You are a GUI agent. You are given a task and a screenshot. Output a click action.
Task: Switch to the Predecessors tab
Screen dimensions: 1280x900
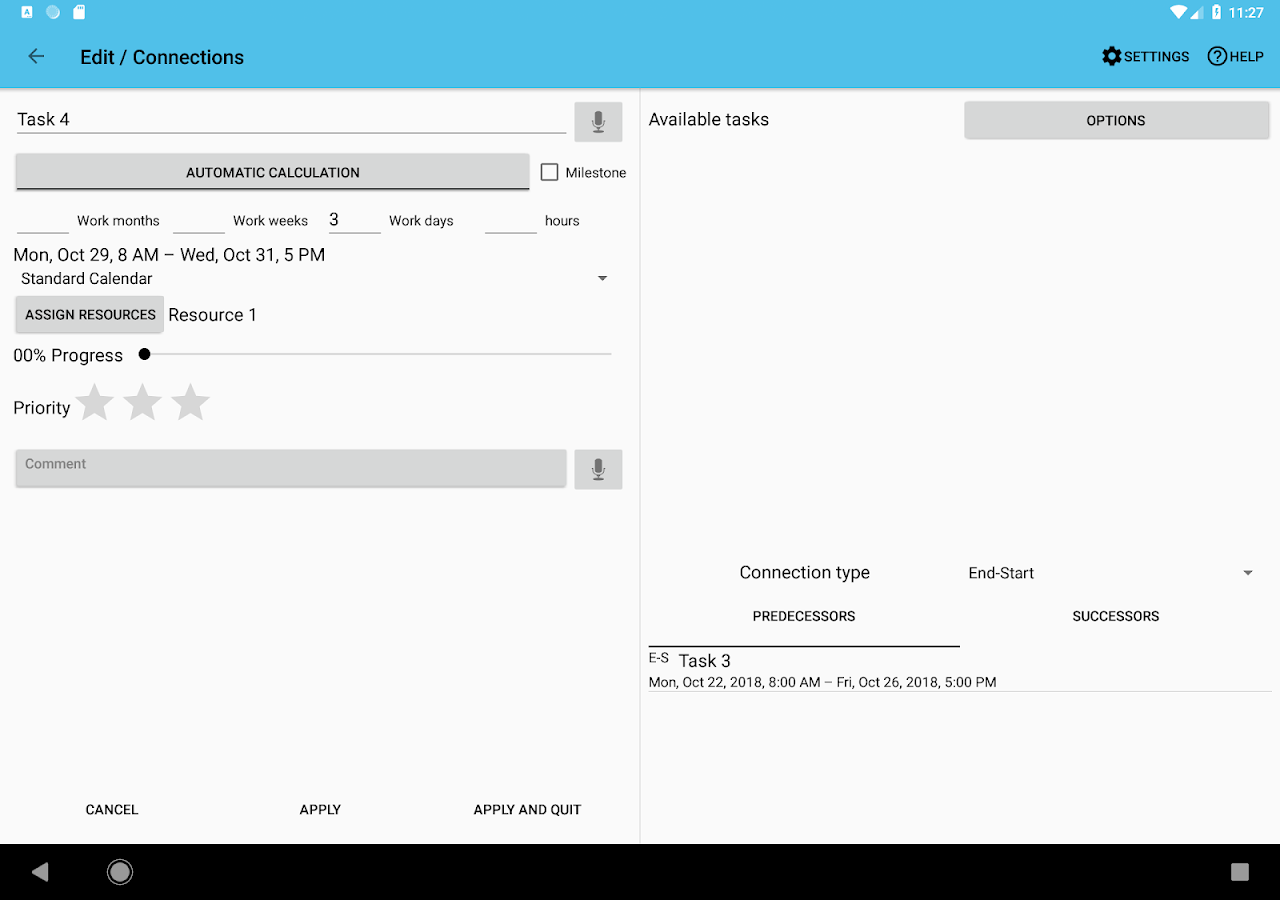click(x=804, y=616)
